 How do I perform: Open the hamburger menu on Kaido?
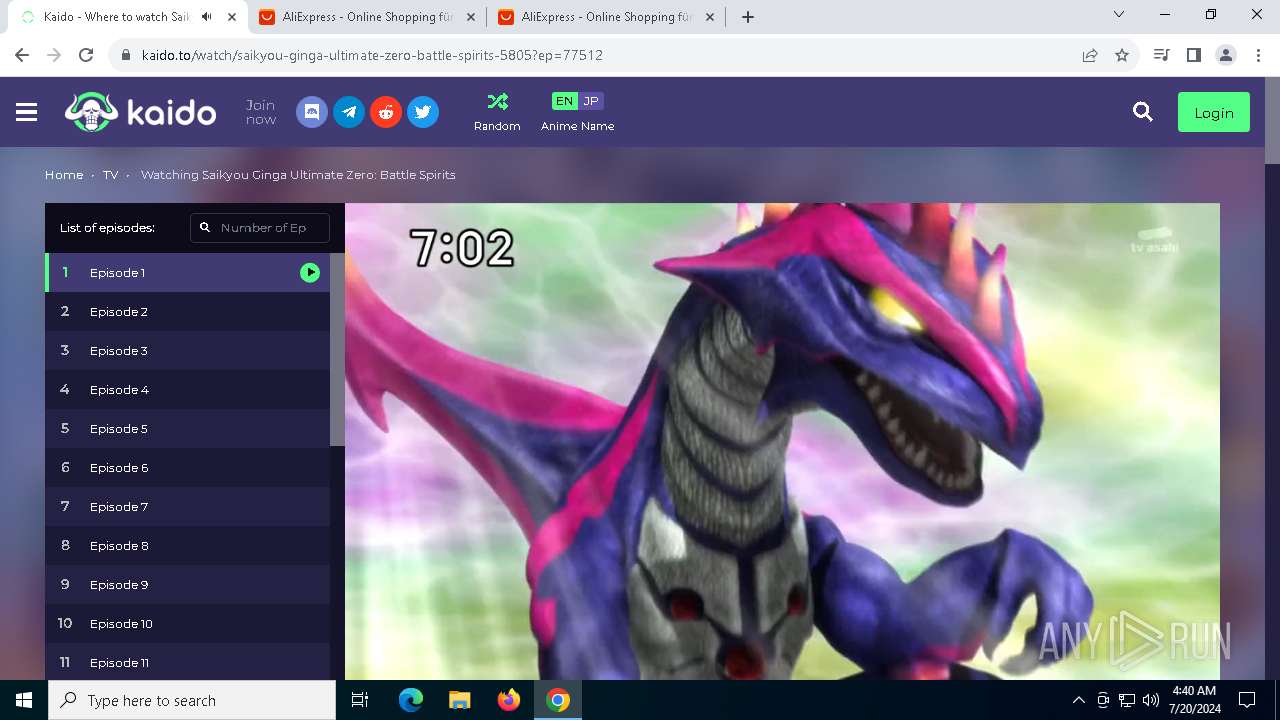pos(27,113)
